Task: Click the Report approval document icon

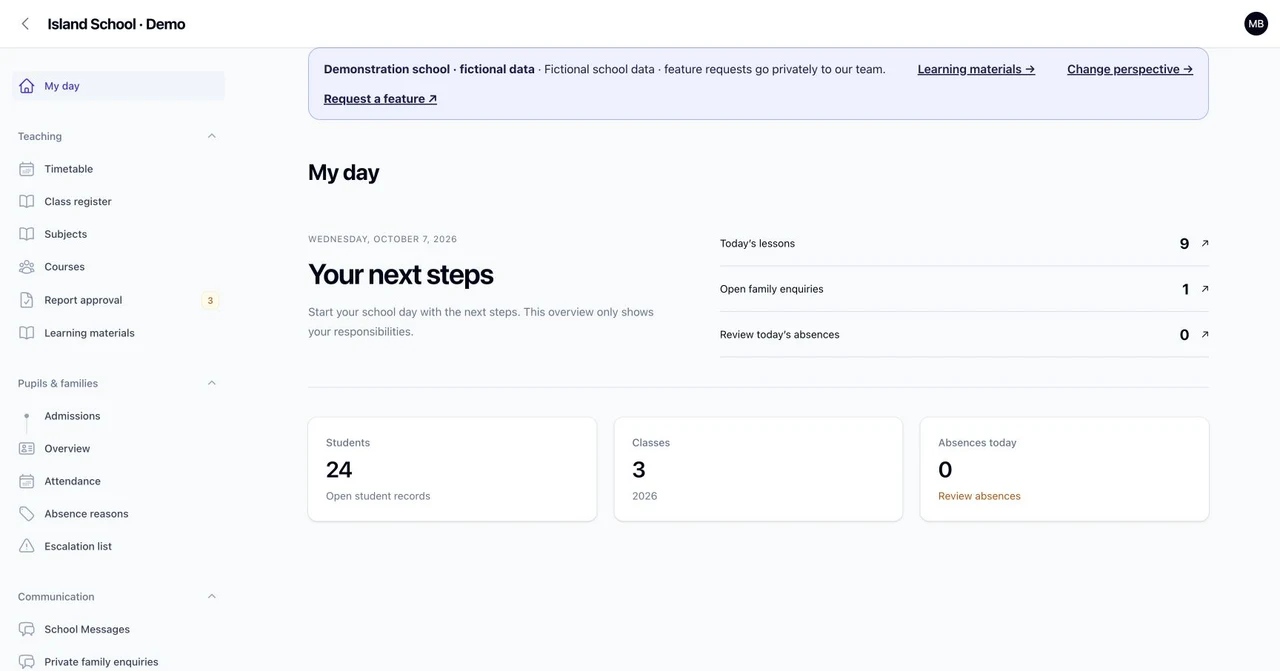Action: (x=27, y=300)
